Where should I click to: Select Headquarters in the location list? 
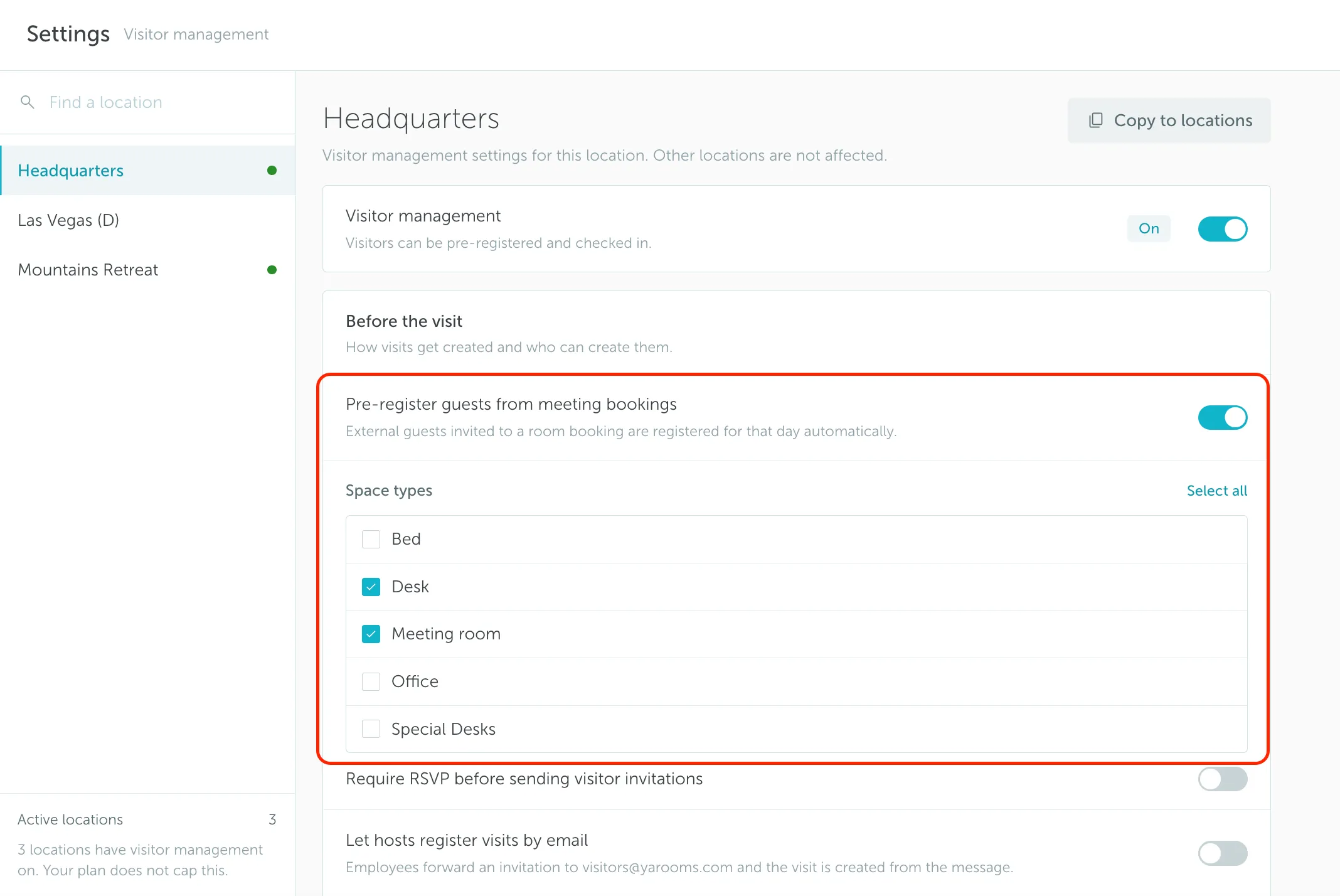point(147,170)
